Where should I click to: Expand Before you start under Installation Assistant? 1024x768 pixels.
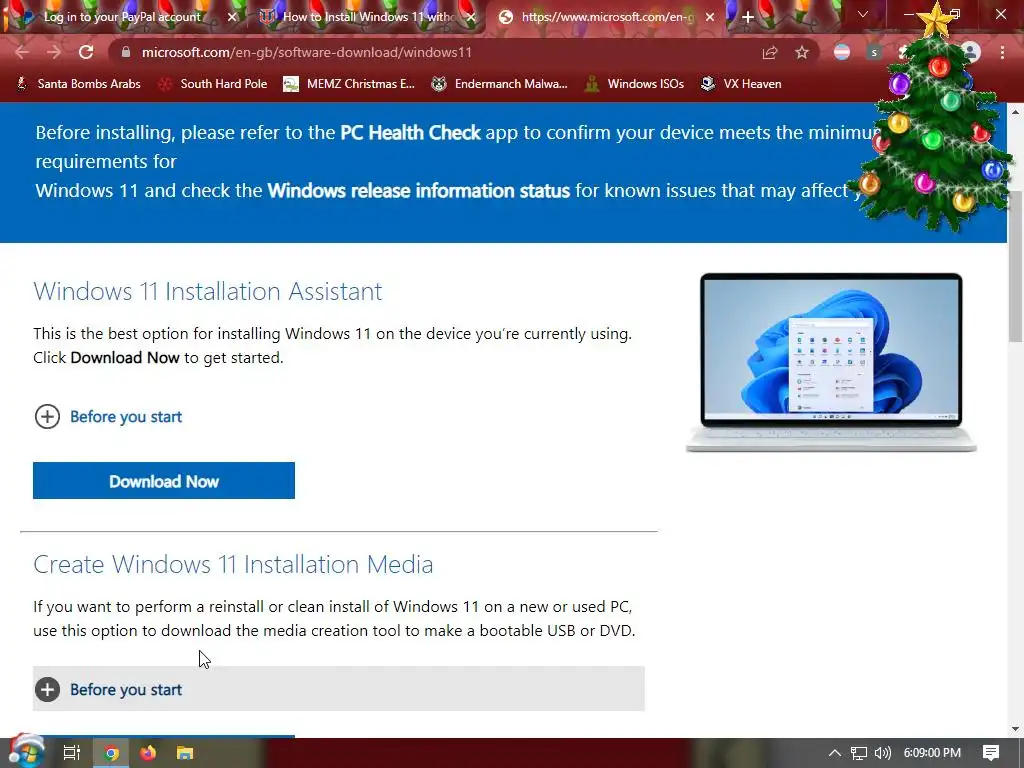108,417
